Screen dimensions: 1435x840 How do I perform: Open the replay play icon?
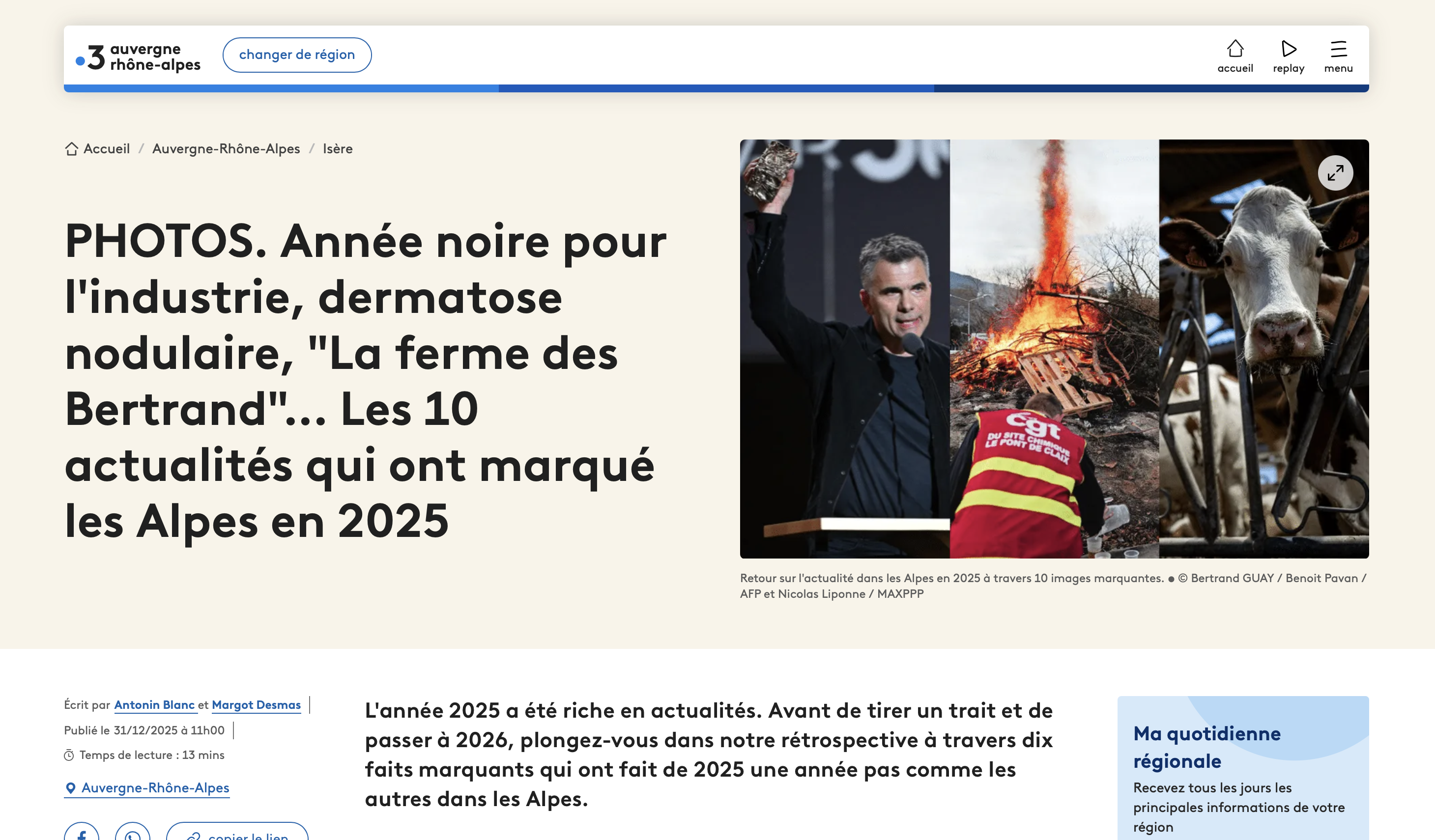(1288, 50)
